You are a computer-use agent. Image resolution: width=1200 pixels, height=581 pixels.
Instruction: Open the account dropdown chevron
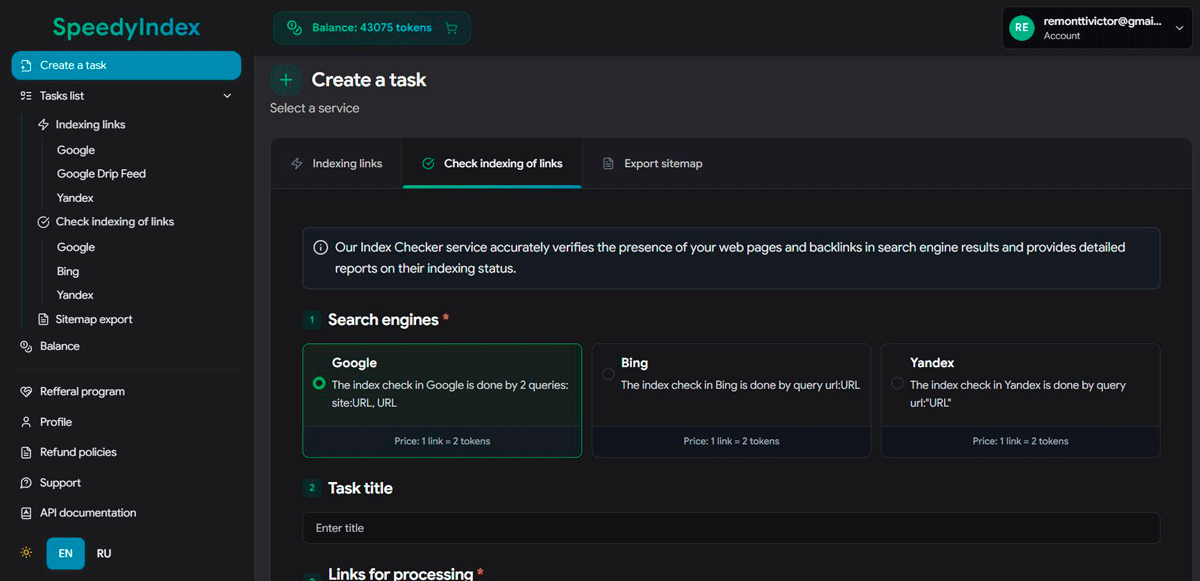tap(1179, 28)
